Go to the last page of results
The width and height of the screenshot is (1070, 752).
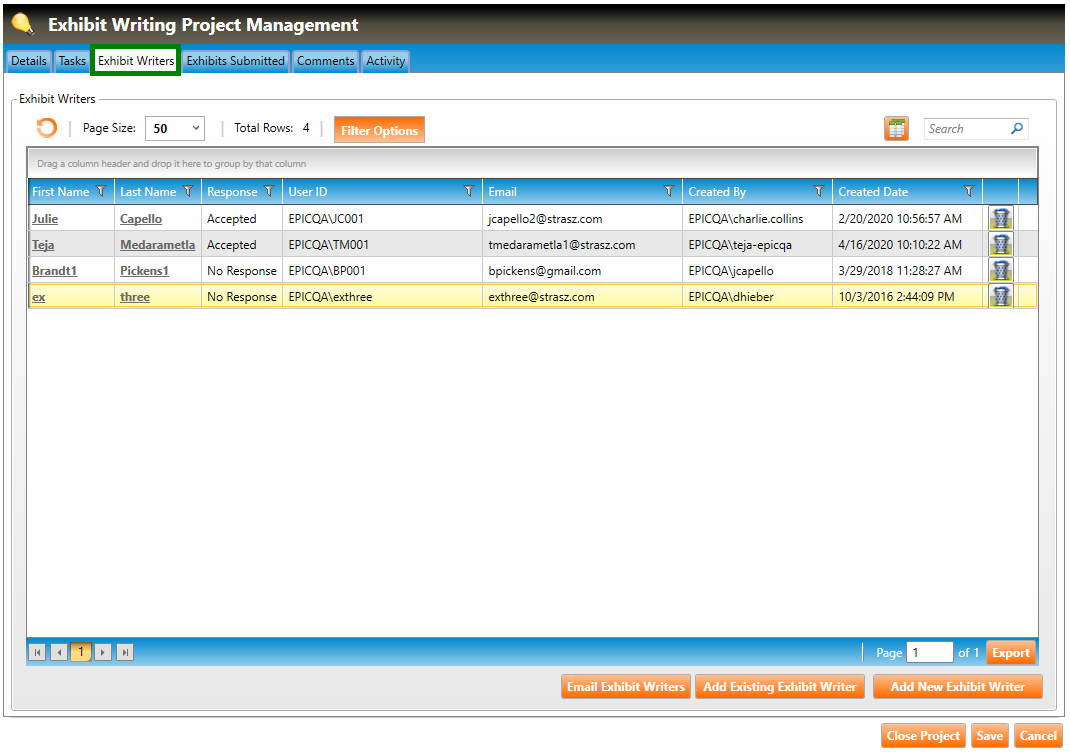[125, 653]
